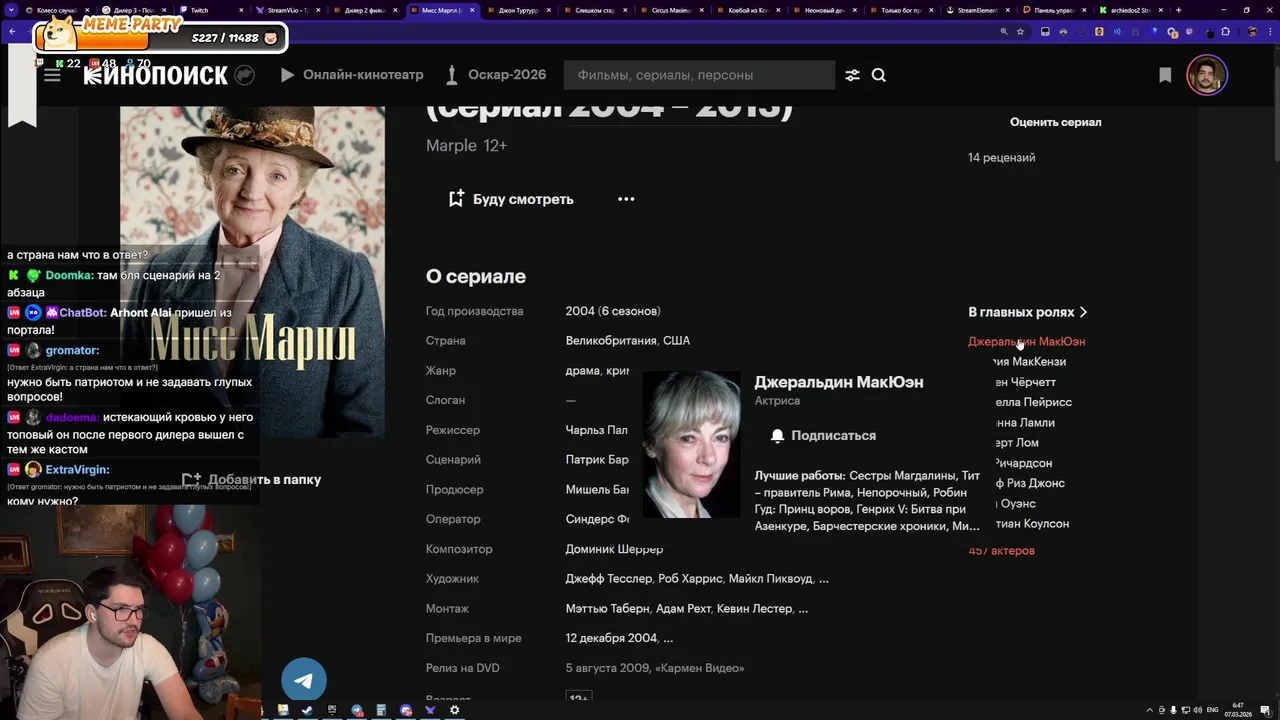Open the browser extensions puzzle icon

(x=1225, y=31)
